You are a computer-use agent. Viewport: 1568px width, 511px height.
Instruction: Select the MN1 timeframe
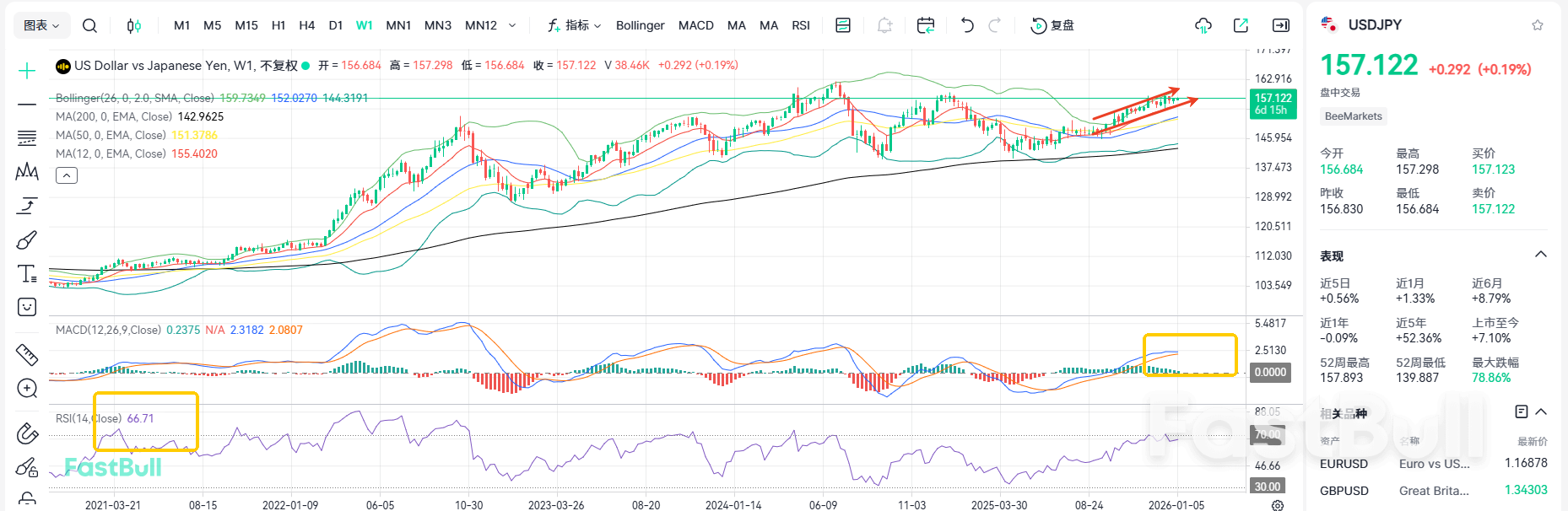pyautogui.click(x=398, y=25)
